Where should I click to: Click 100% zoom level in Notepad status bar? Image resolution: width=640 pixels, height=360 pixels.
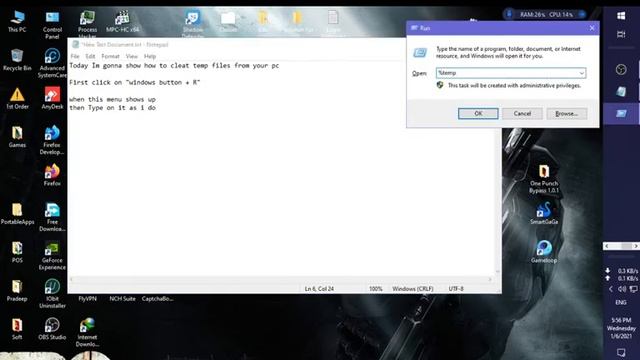point(376,289)
